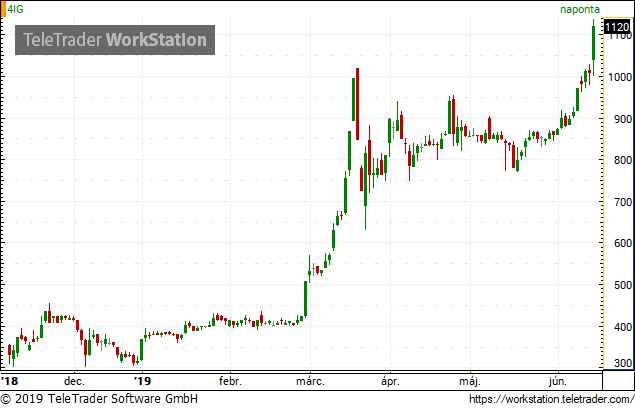Click the '18 year axis label
The height and width of the screenshot is (408, 635).
[10, 381]
